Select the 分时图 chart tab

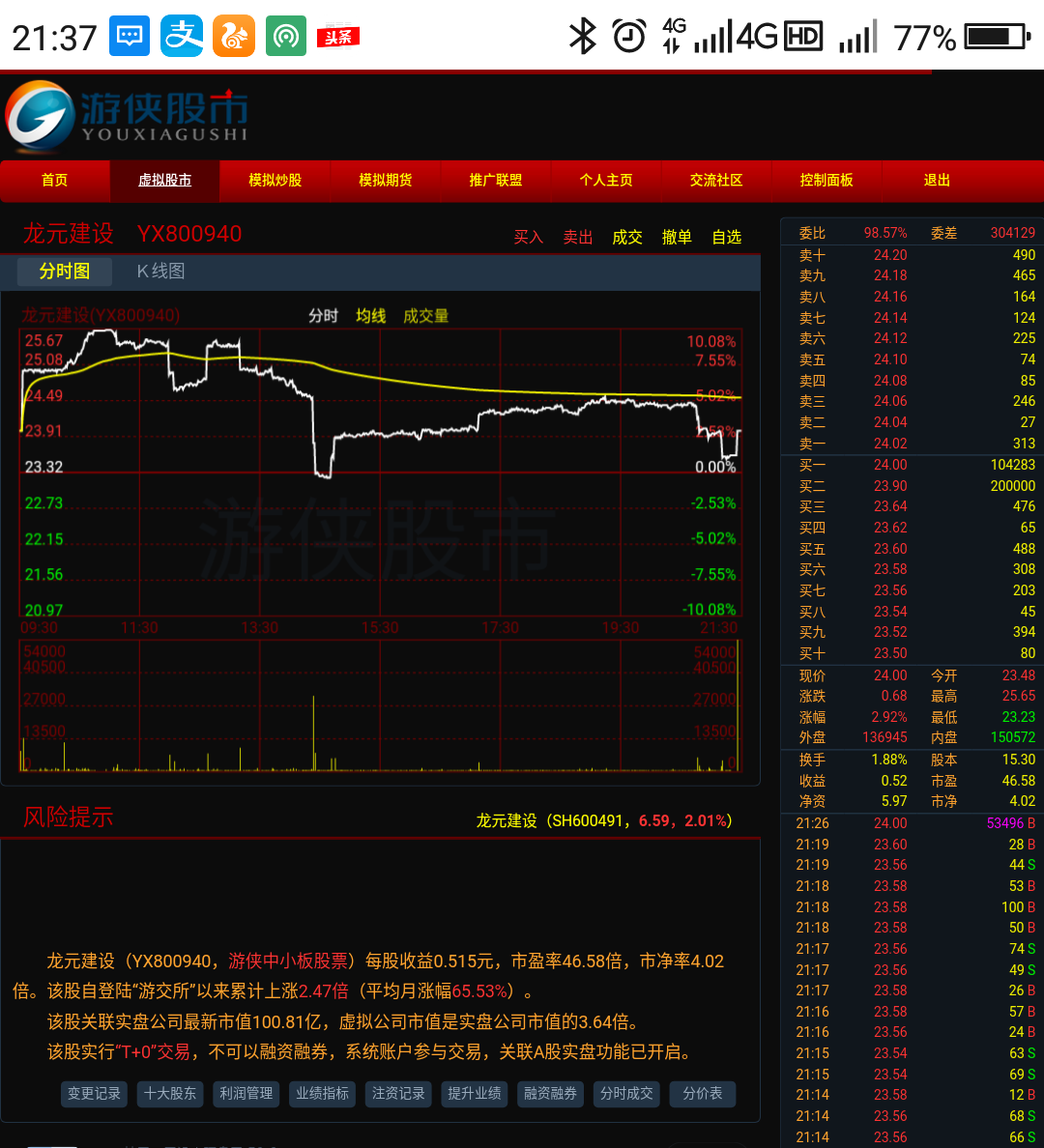(x=65, y=272)
